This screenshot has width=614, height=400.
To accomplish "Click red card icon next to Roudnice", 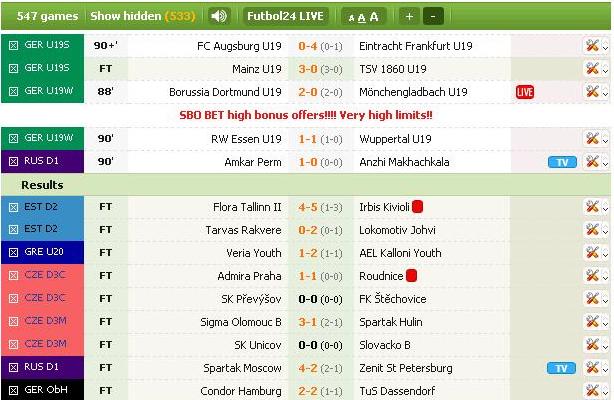I will click(x=411, y=275).
